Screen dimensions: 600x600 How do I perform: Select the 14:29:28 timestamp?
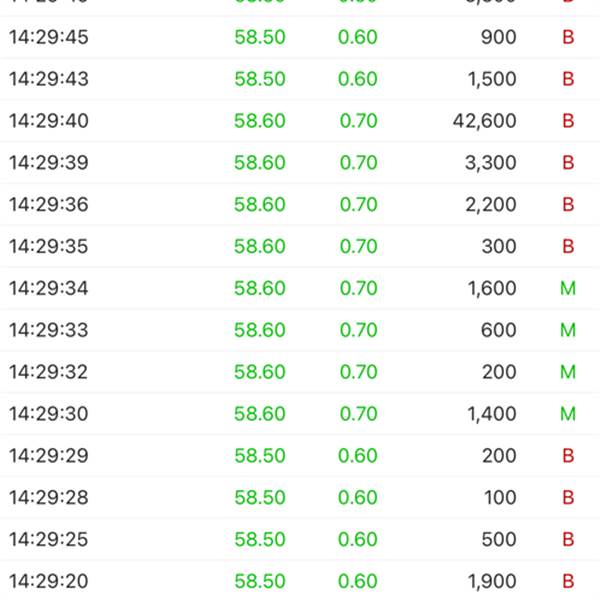[49, 497]
